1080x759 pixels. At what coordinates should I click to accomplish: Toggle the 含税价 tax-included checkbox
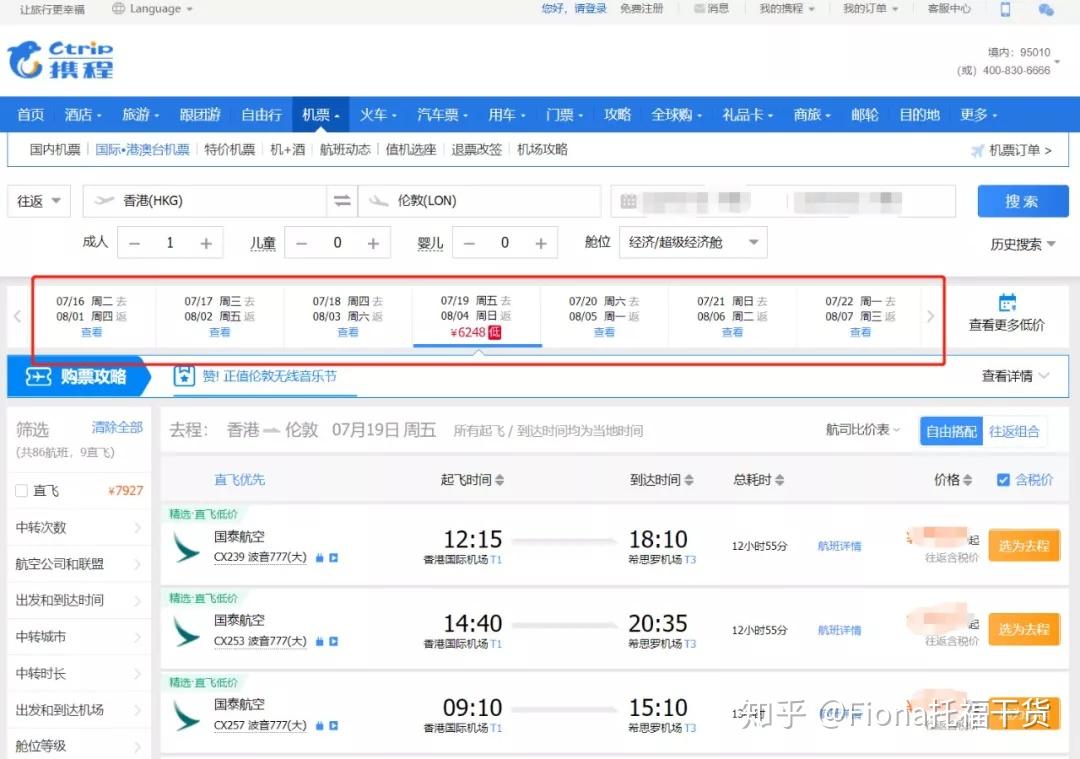tap(1004, 479)
